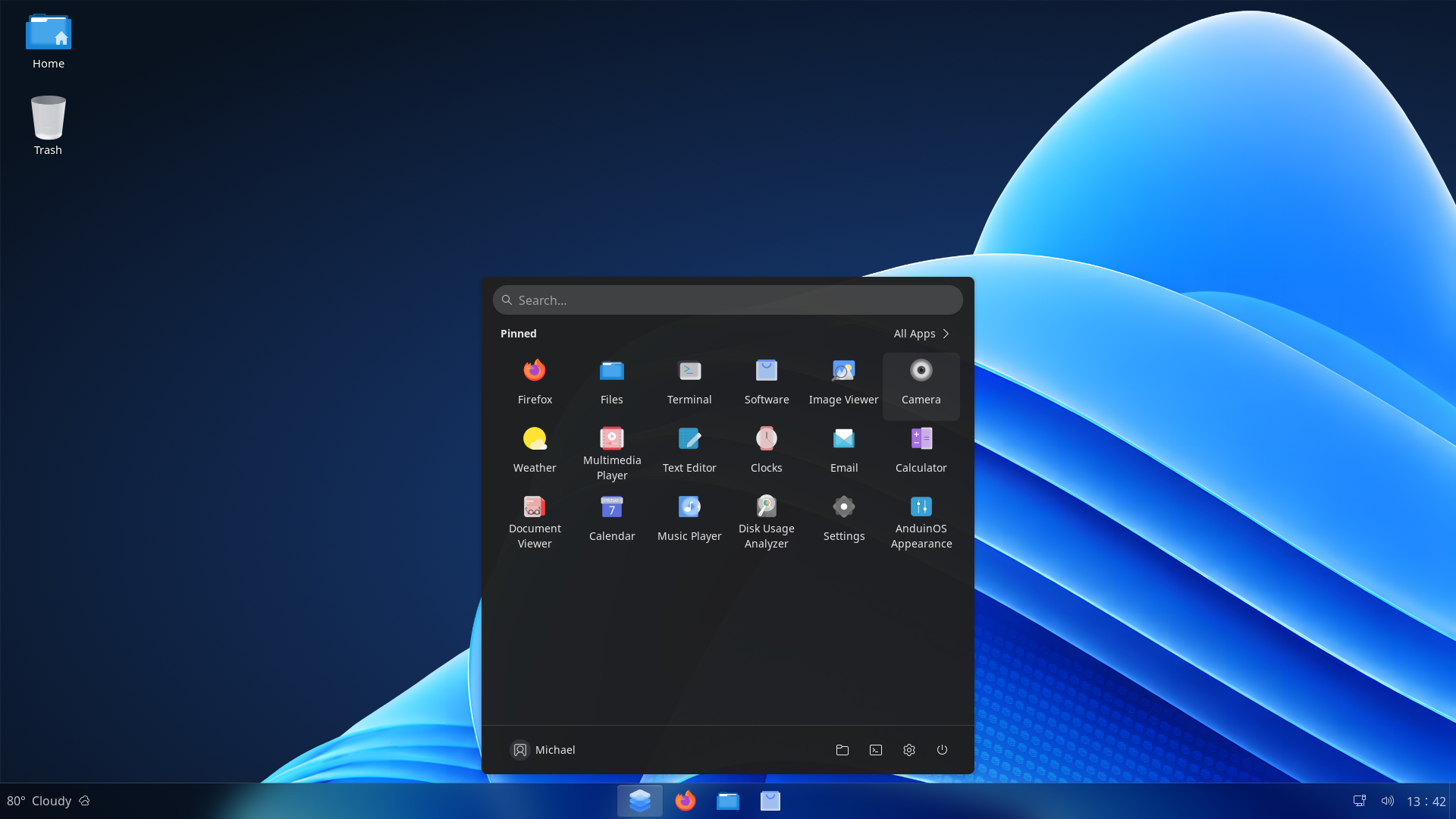Image resolution: width=1456 pixels, height=819 pixels.
Task: Click the Search field in the start menu
Action: coord(728,300)
